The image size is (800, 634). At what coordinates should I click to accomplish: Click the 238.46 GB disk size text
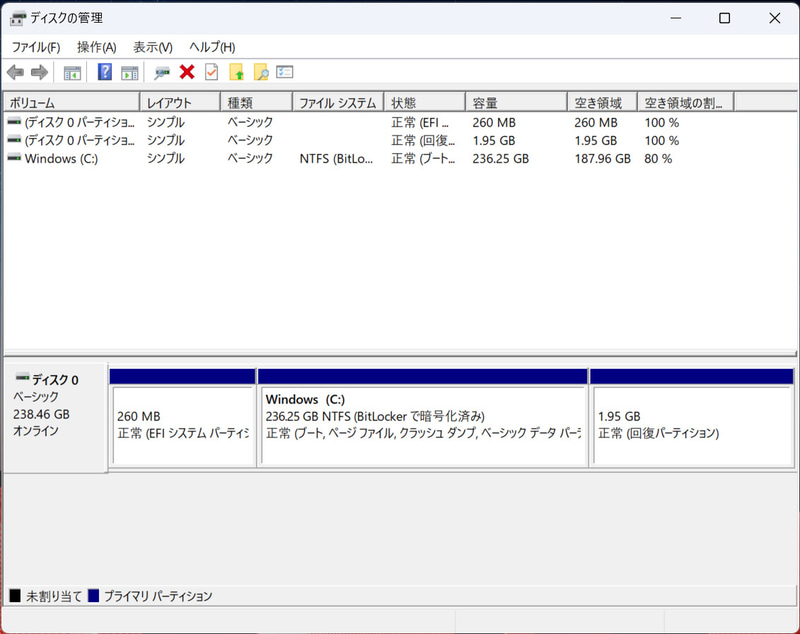pos(41,414)
